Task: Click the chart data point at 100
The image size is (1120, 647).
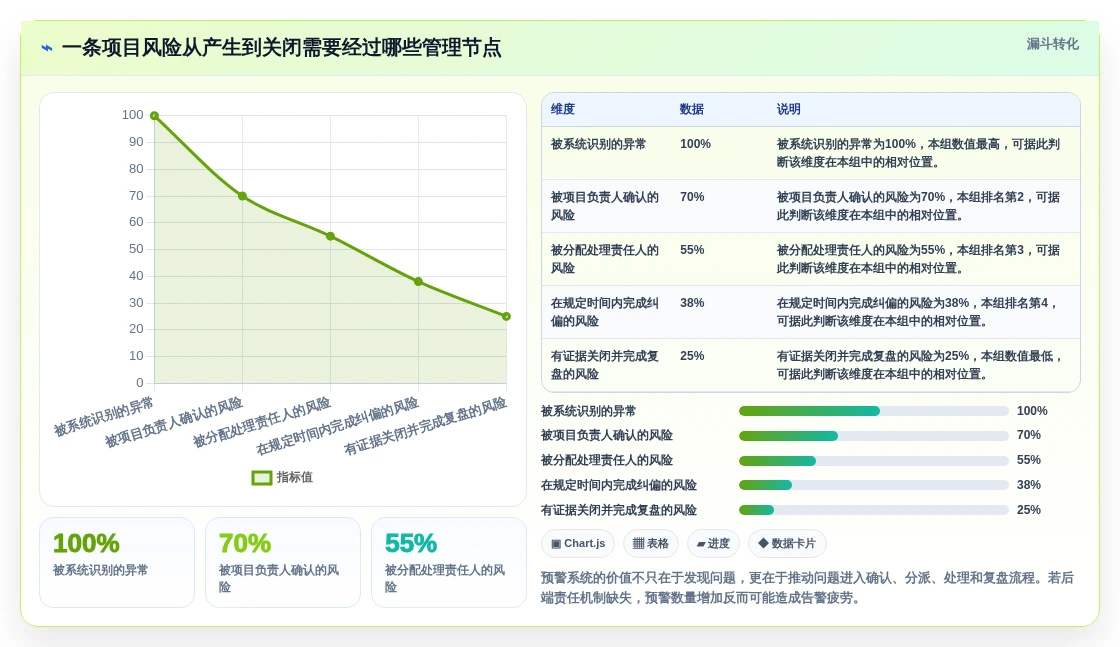Action: [154, 116]
